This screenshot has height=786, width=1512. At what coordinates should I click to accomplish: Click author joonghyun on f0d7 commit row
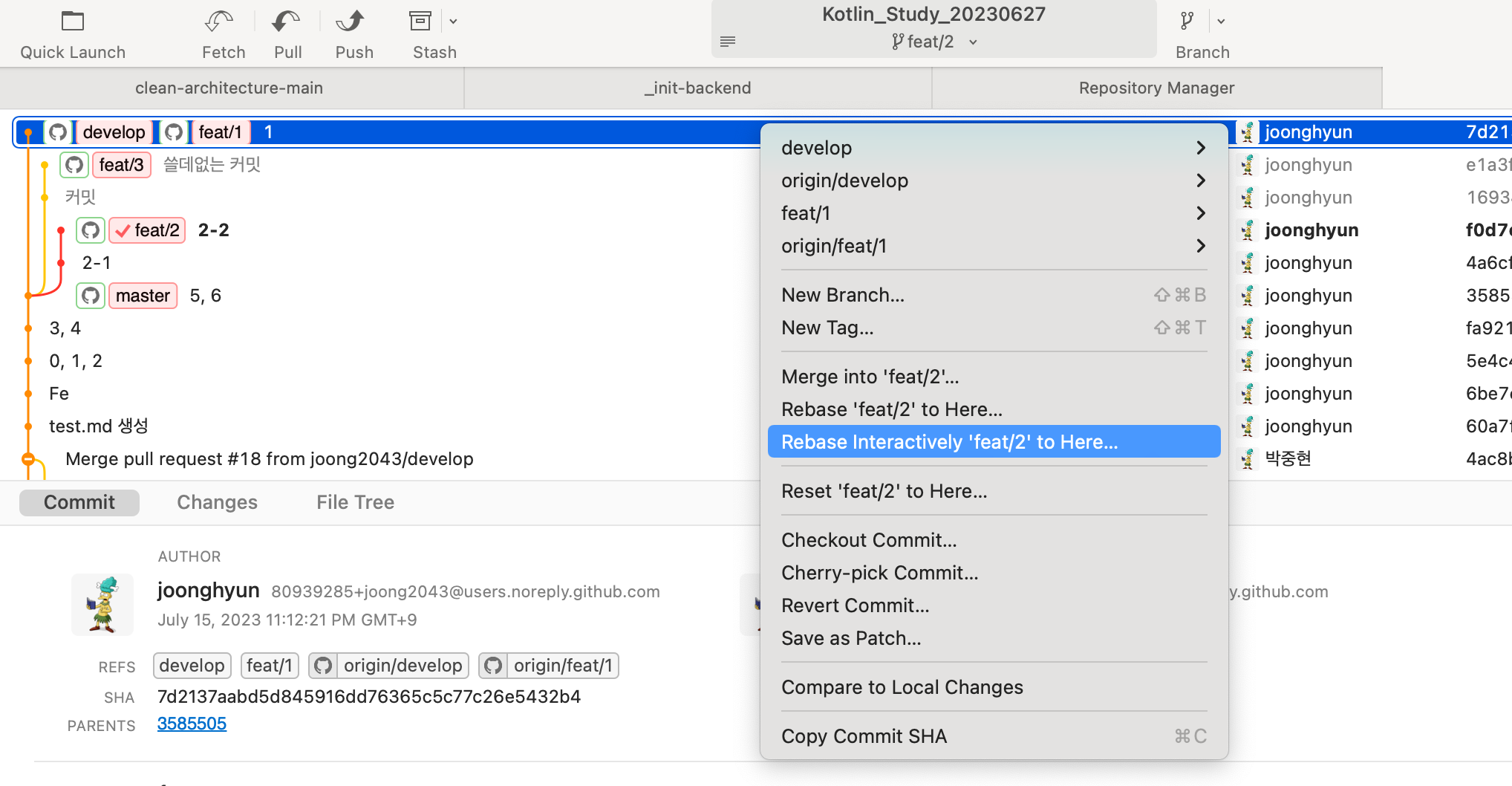click(x=1311, y=230)
